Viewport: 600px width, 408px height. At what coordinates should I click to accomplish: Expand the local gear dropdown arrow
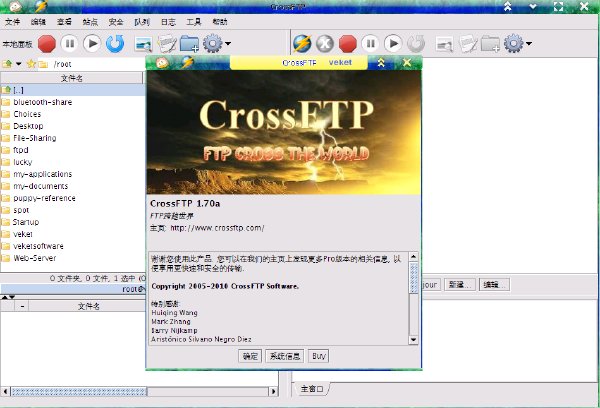pyautogui.click(x=228, y=44)
